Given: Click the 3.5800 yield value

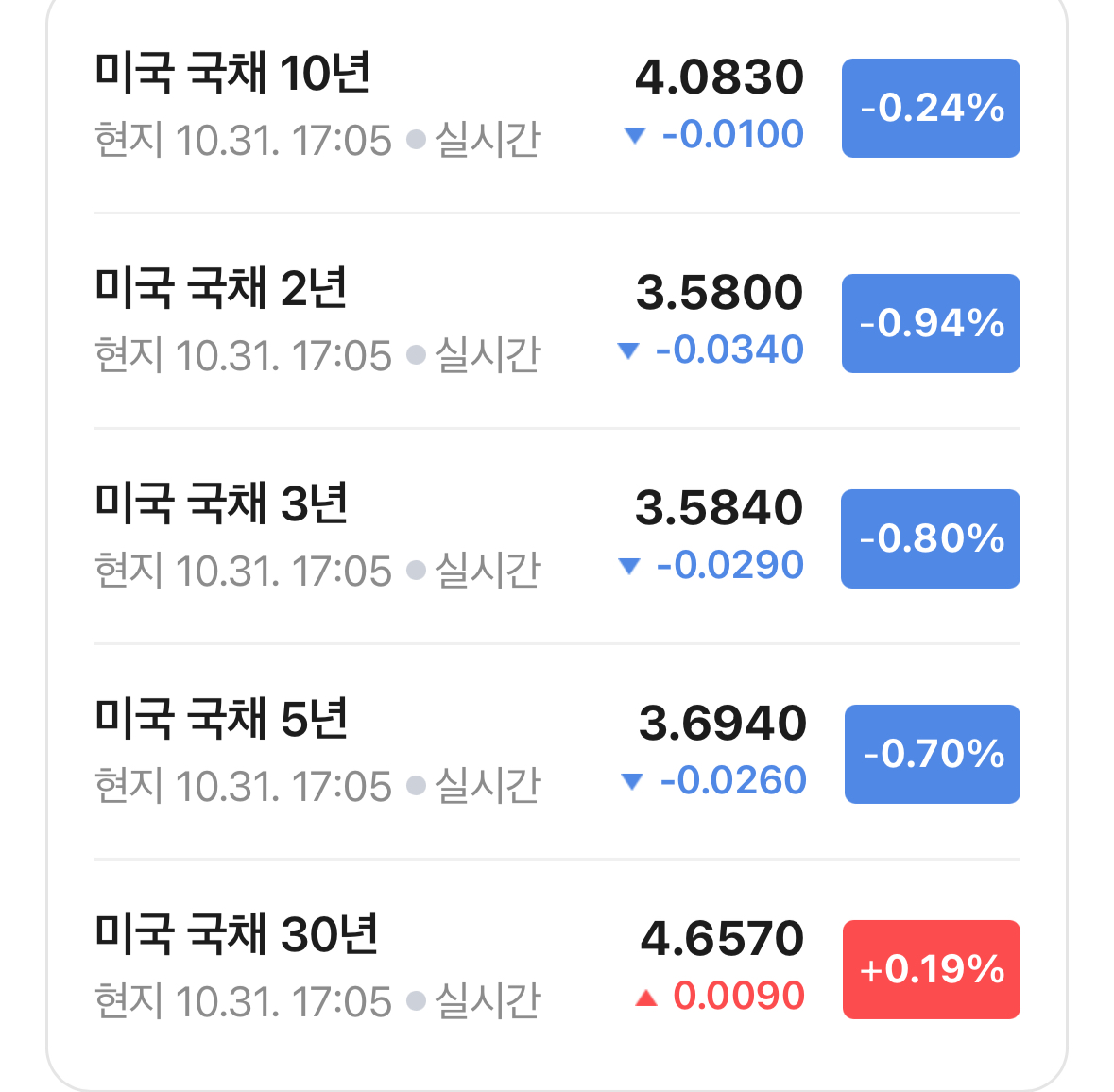Looking at the screenshot, I should (x=719, y=292).
